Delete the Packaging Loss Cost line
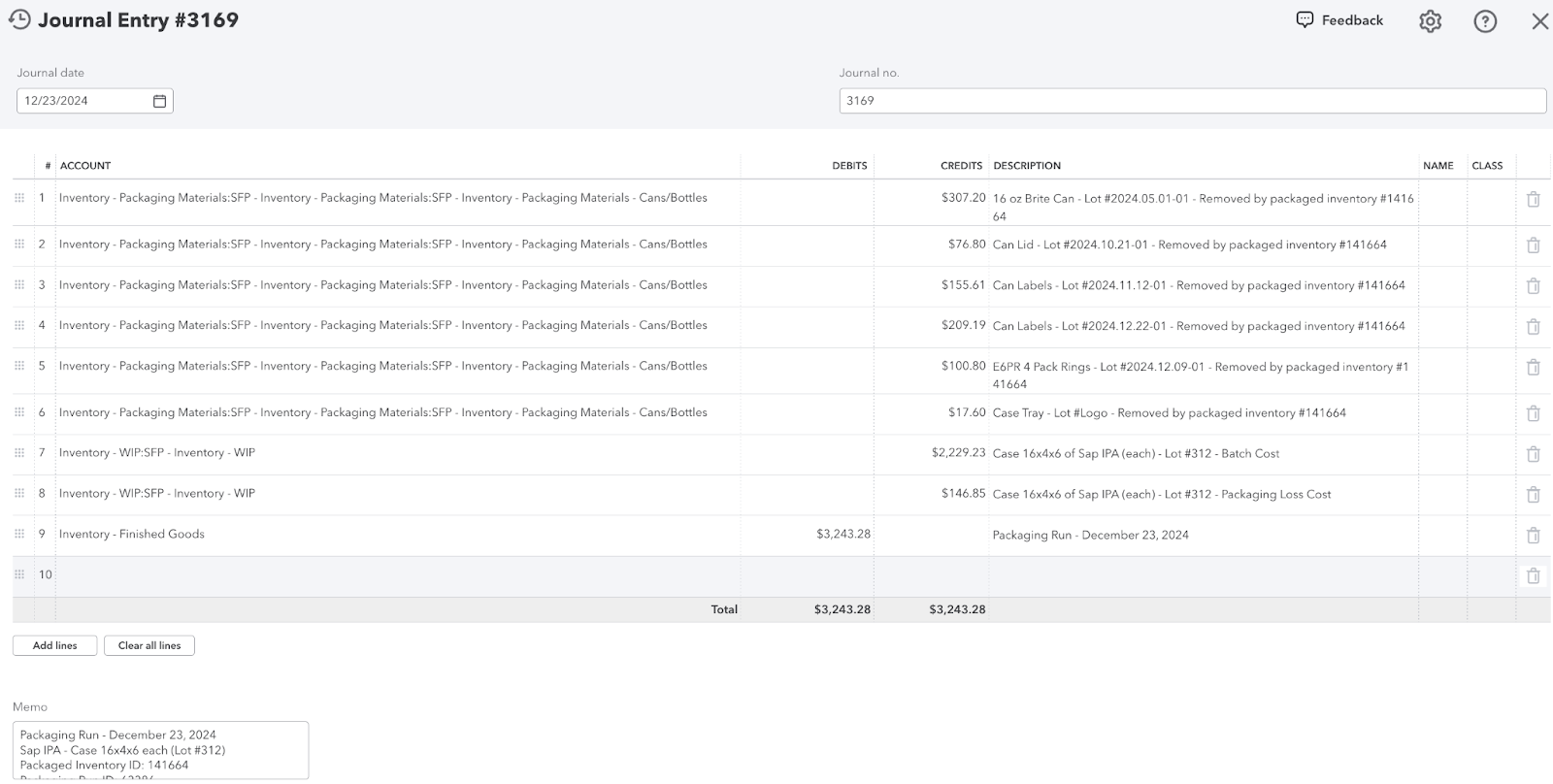 tap(1533, 495)
